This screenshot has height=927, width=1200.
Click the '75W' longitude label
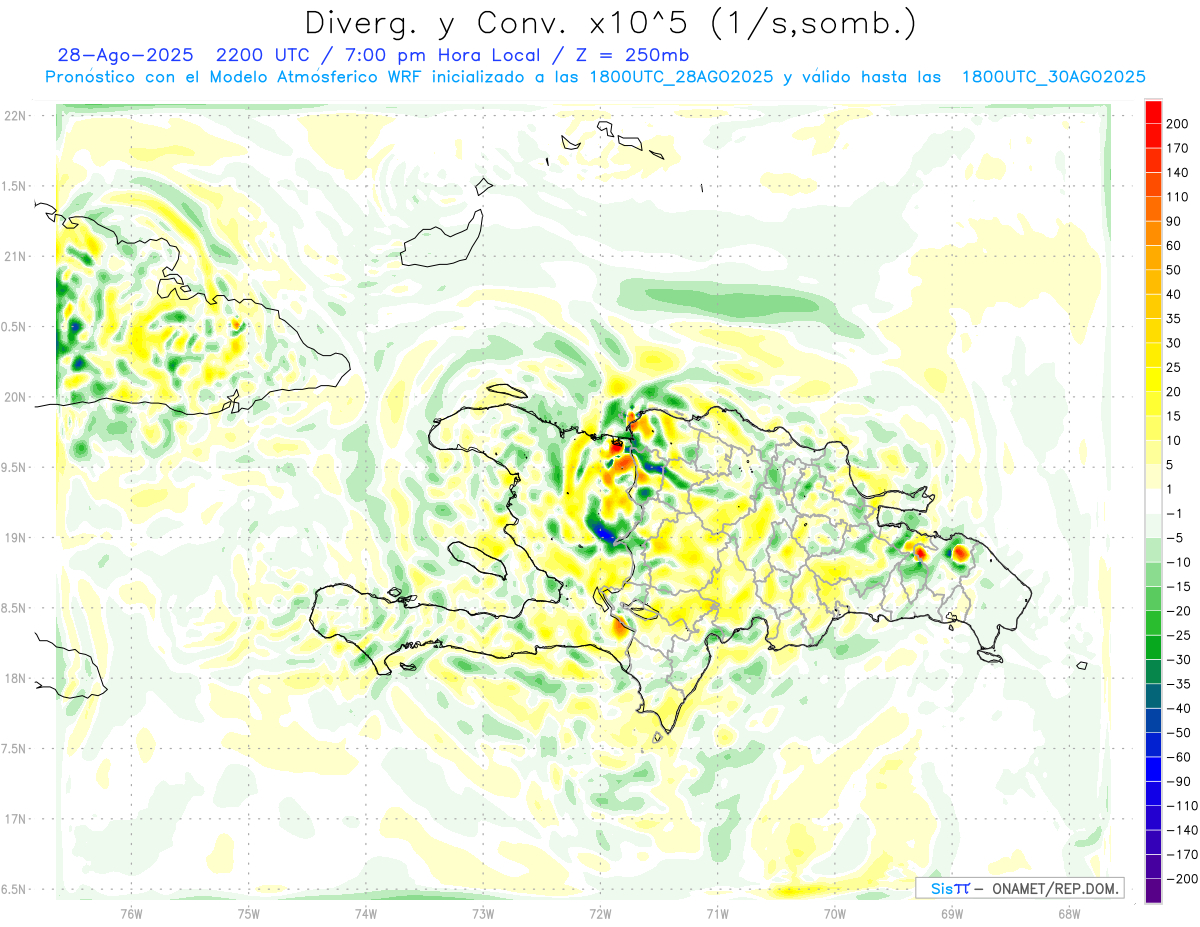coord(248,913)
